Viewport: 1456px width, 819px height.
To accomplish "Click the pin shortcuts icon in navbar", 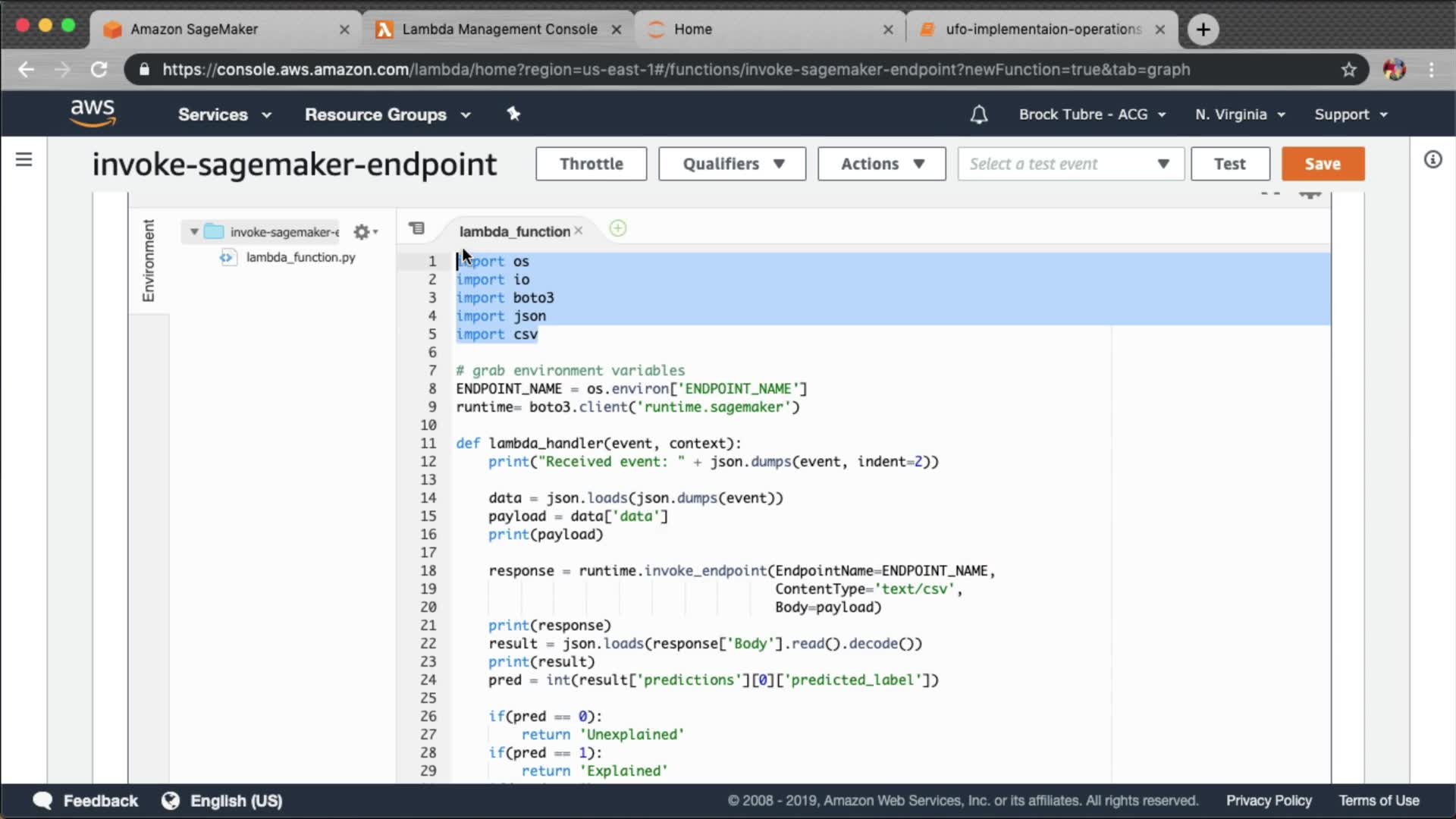I will click(x=513, y=114).
